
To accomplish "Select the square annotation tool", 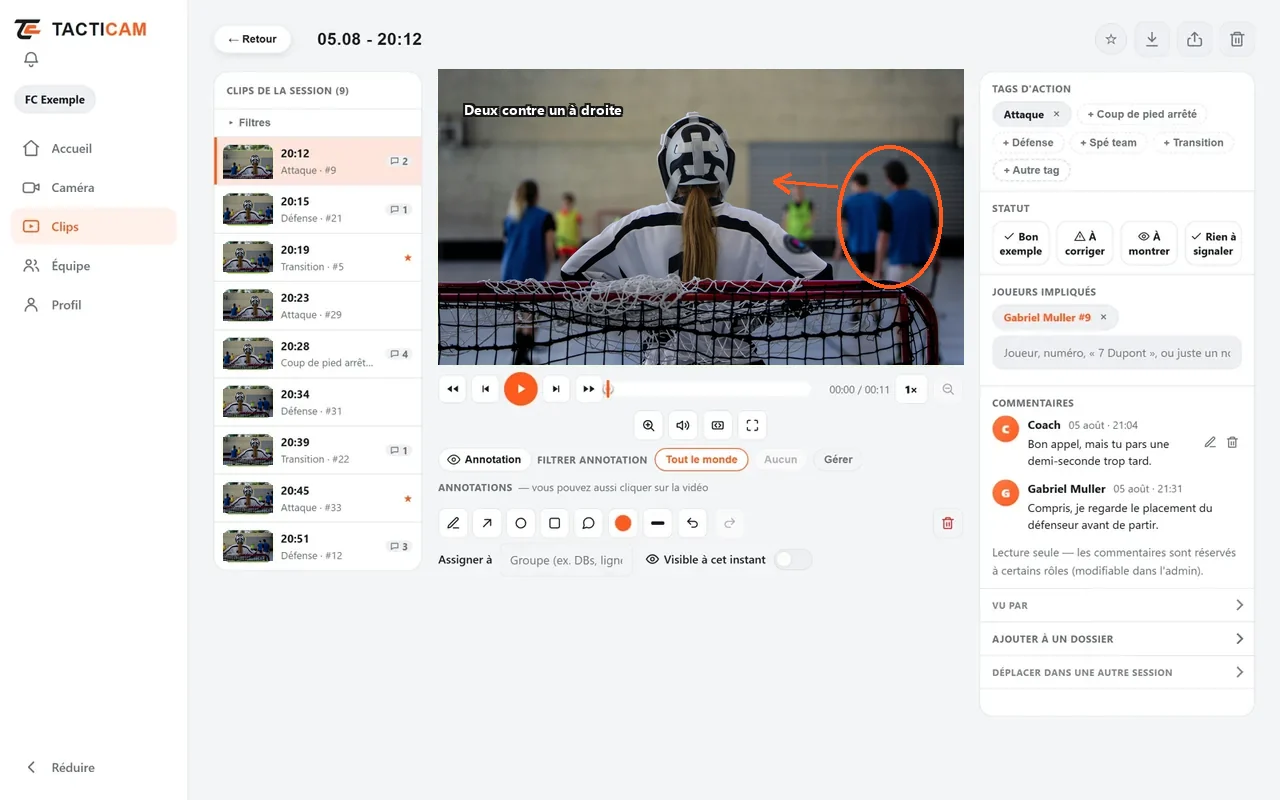I will point(555,523).
